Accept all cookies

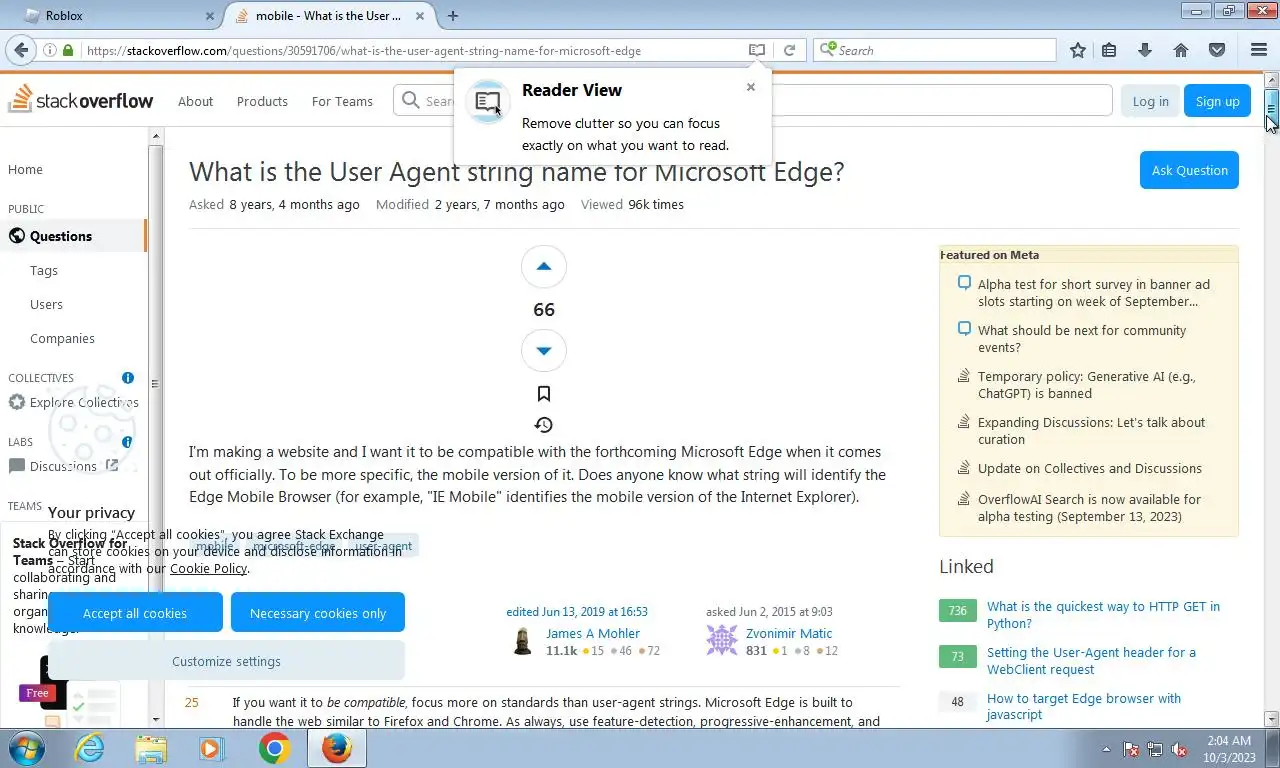135,612
